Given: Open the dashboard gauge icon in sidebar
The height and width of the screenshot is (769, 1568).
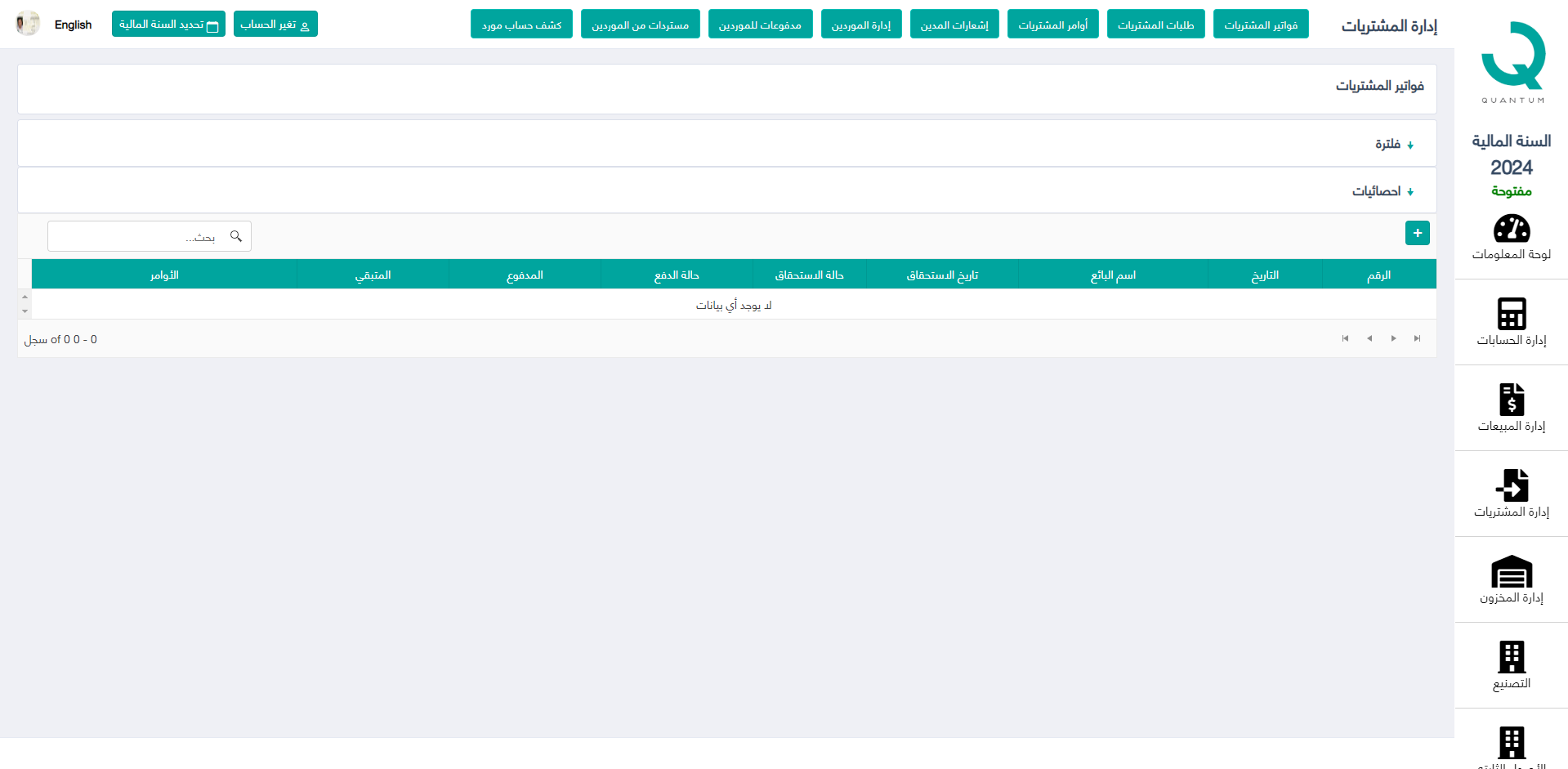Looking at the screenshot, I should (x=1511, y=229).
